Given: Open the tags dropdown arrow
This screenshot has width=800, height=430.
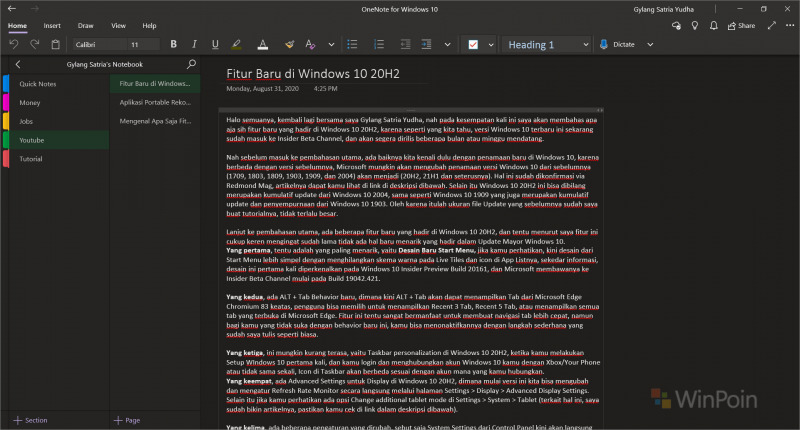Looking at the screenshot, I should click(x=491, y=44).
